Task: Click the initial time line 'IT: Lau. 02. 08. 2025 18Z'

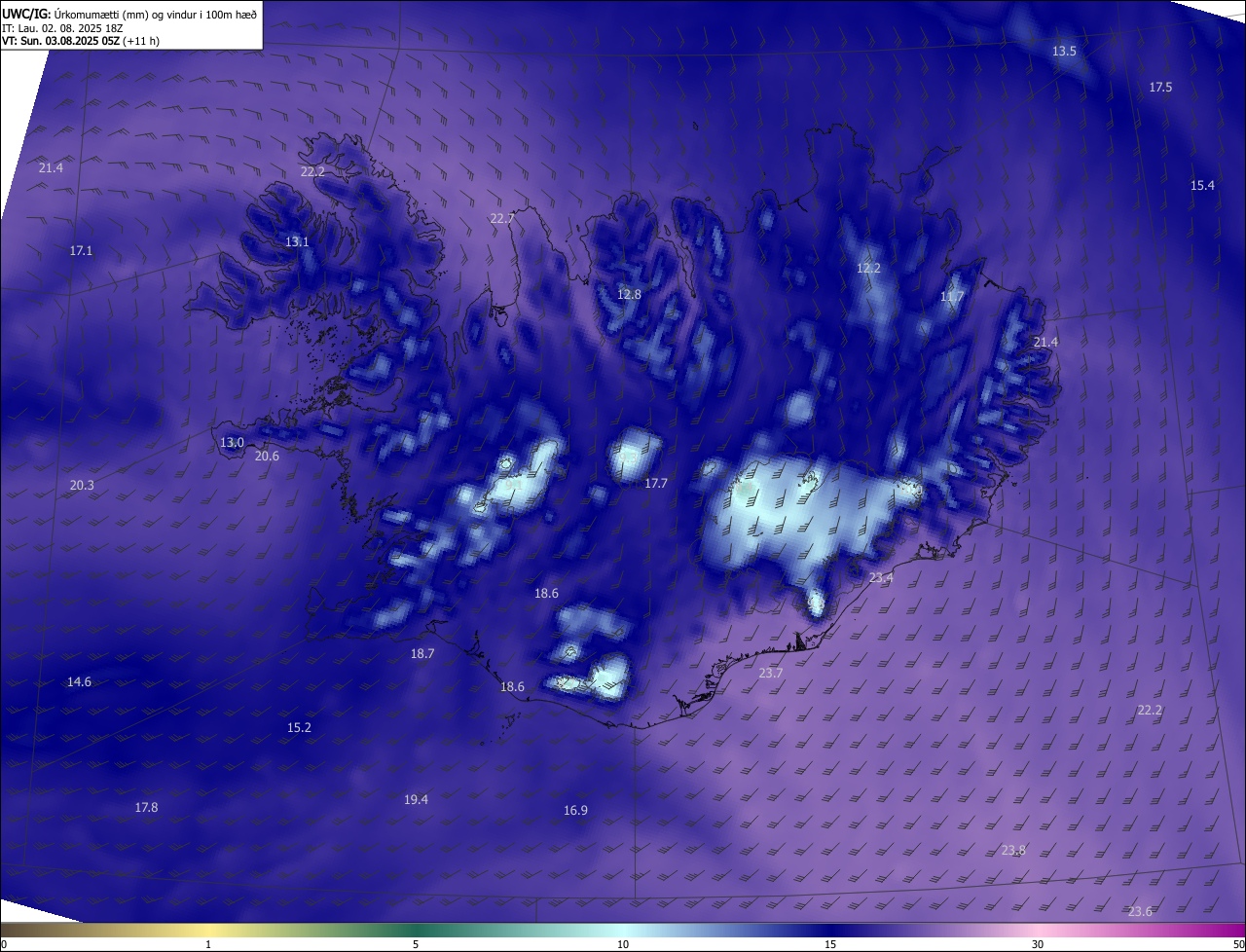Action: (62, 28)
